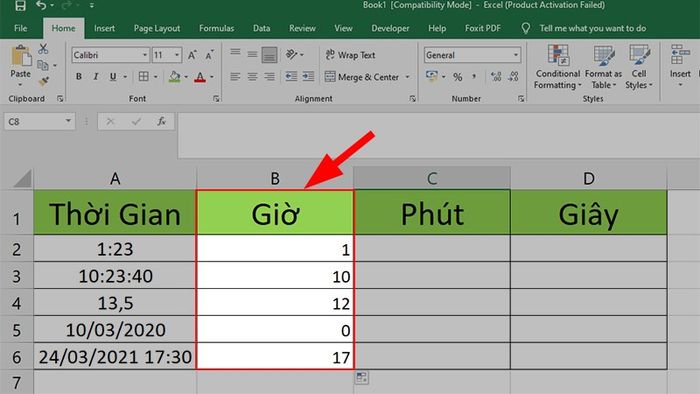
Task: Click Center horizontal align icon
Action: pyautogui.click(x=252, y=77)
